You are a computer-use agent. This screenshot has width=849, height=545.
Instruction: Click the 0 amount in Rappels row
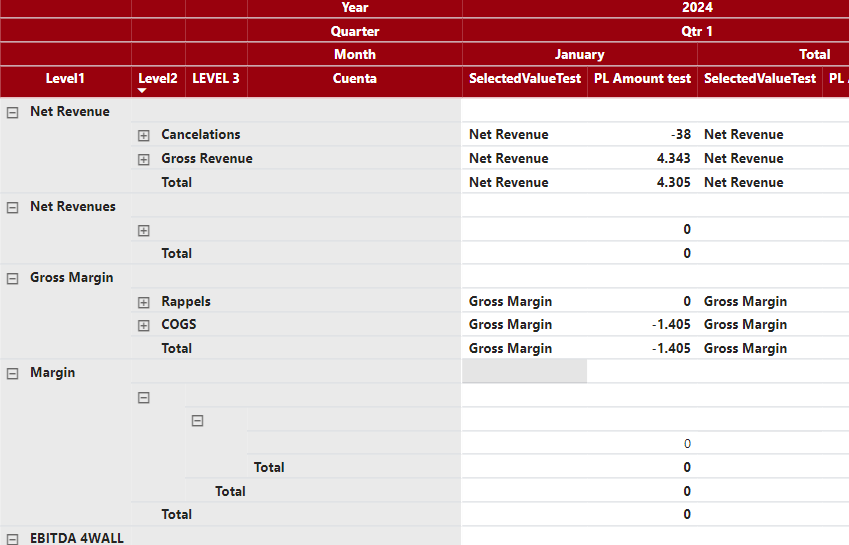click(687, 301)
